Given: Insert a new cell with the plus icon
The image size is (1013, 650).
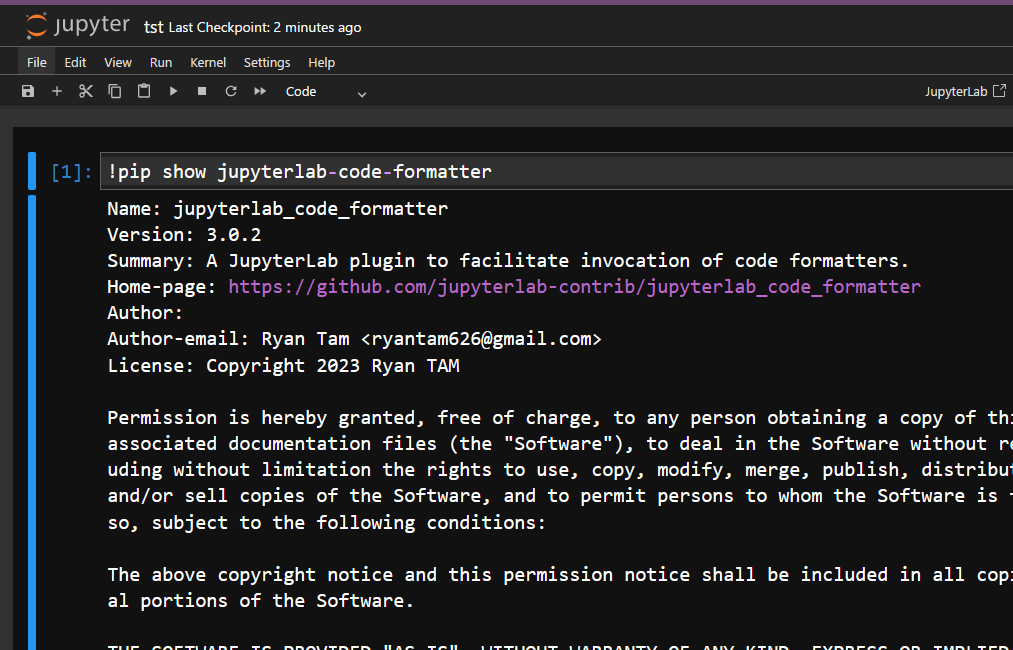Looking at the screenshot, I should 57,91.
